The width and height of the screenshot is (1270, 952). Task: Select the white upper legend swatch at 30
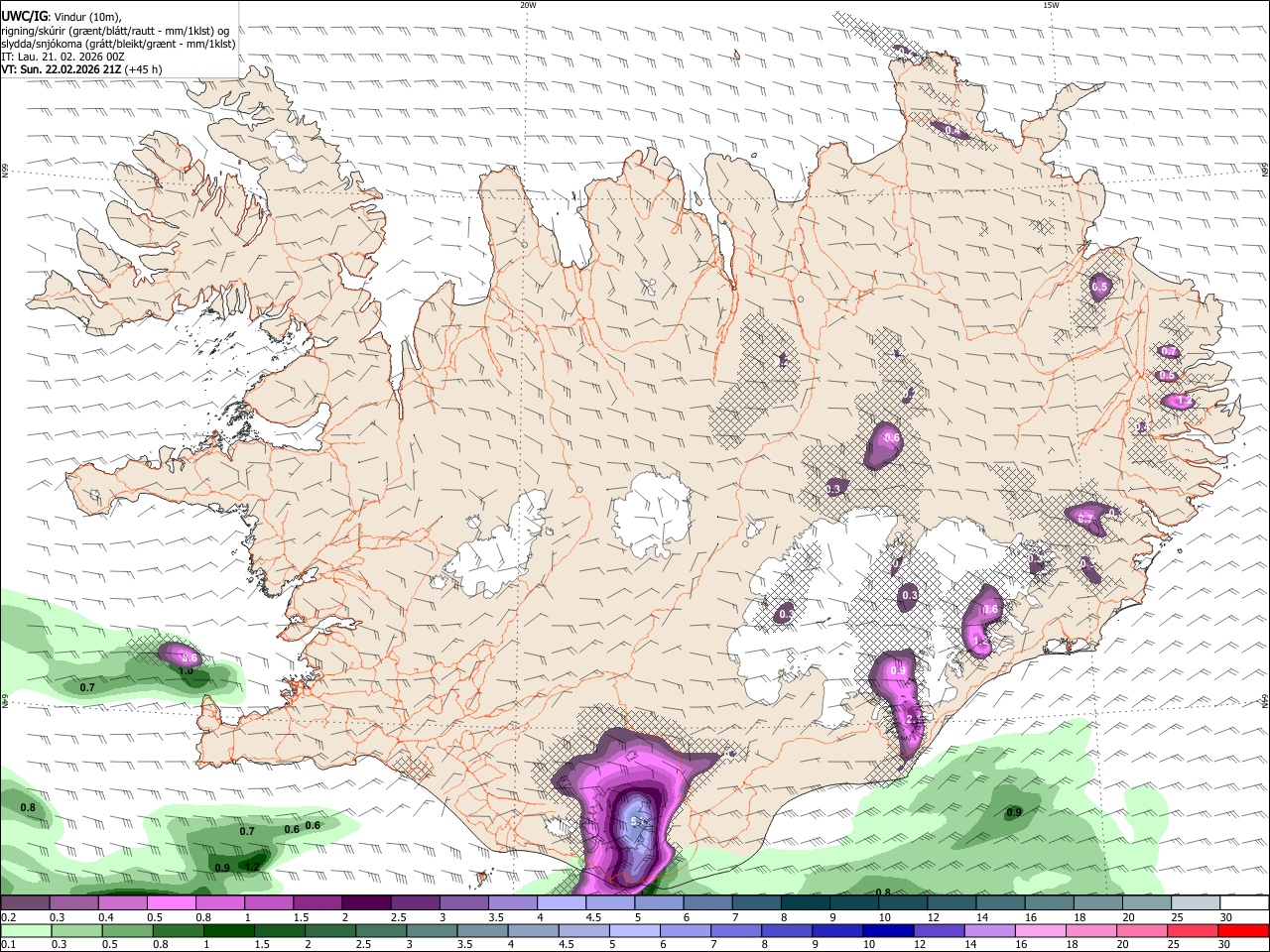(1244, 903)
